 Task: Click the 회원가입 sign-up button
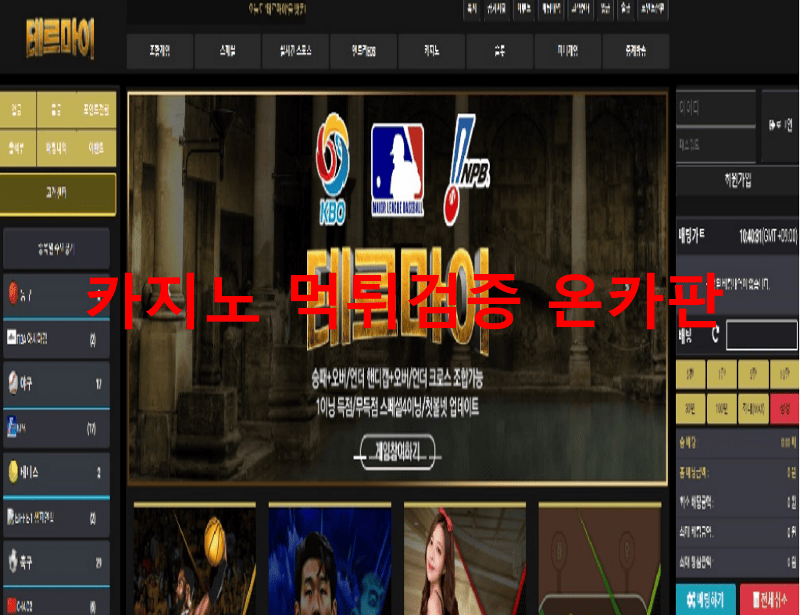point(737,180)
